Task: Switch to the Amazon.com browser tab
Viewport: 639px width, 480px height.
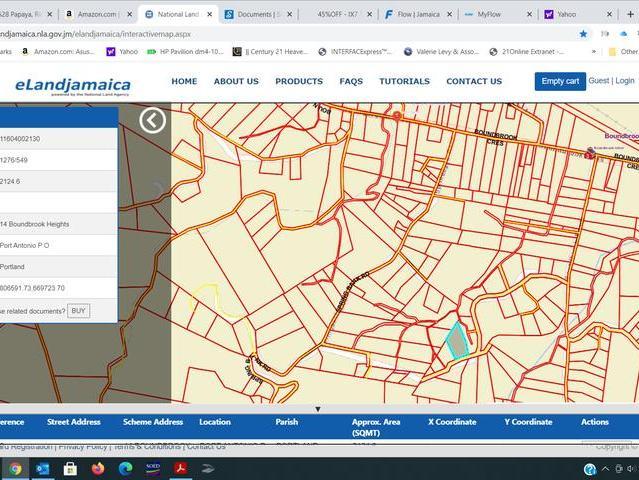Action: pyautogui.click(x=98, y=14)
